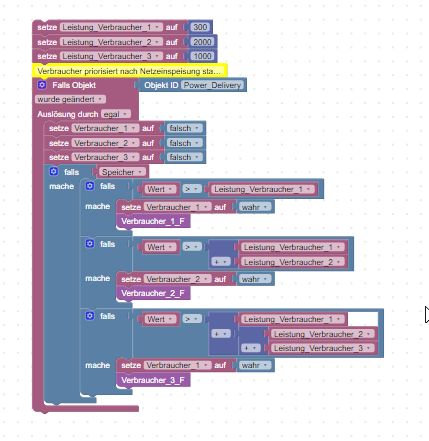Edit the number value 2000
Screen dimensions: 429x441
[202, 42]
